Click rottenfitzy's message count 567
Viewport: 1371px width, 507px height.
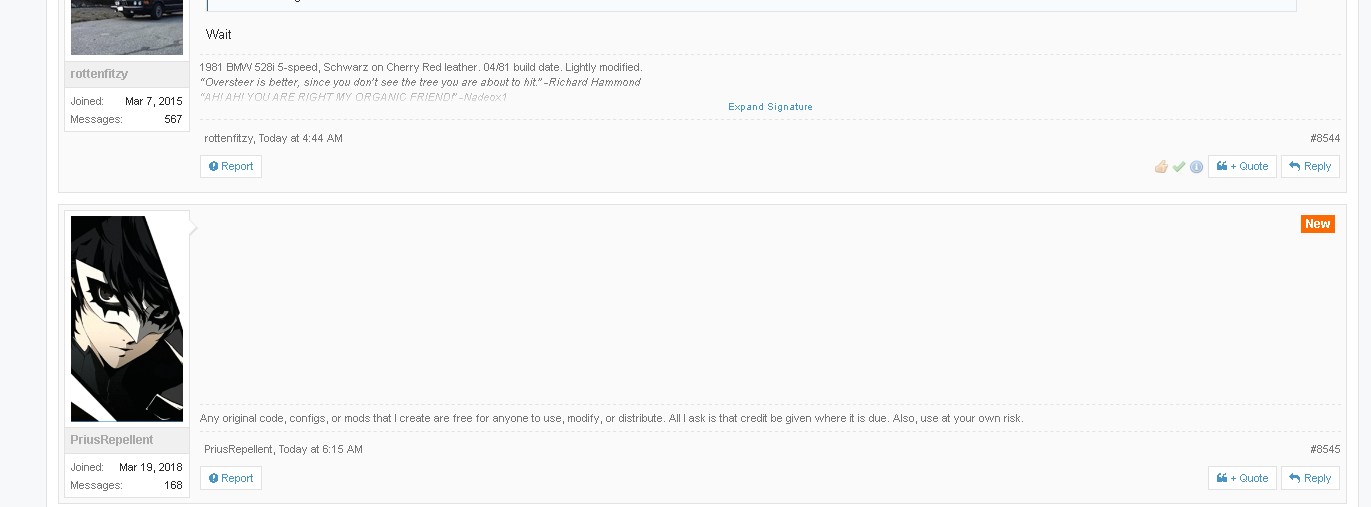click(173, 119)
